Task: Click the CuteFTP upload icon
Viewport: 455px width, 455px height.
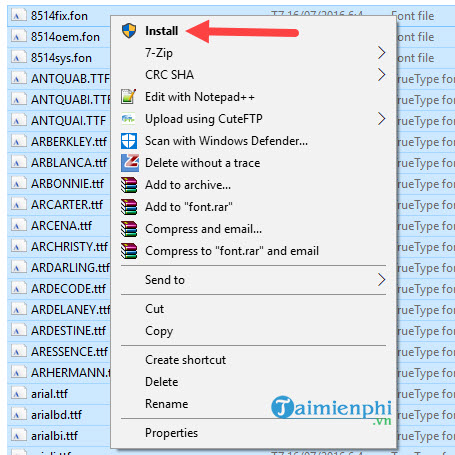Action: coord(128,119)
